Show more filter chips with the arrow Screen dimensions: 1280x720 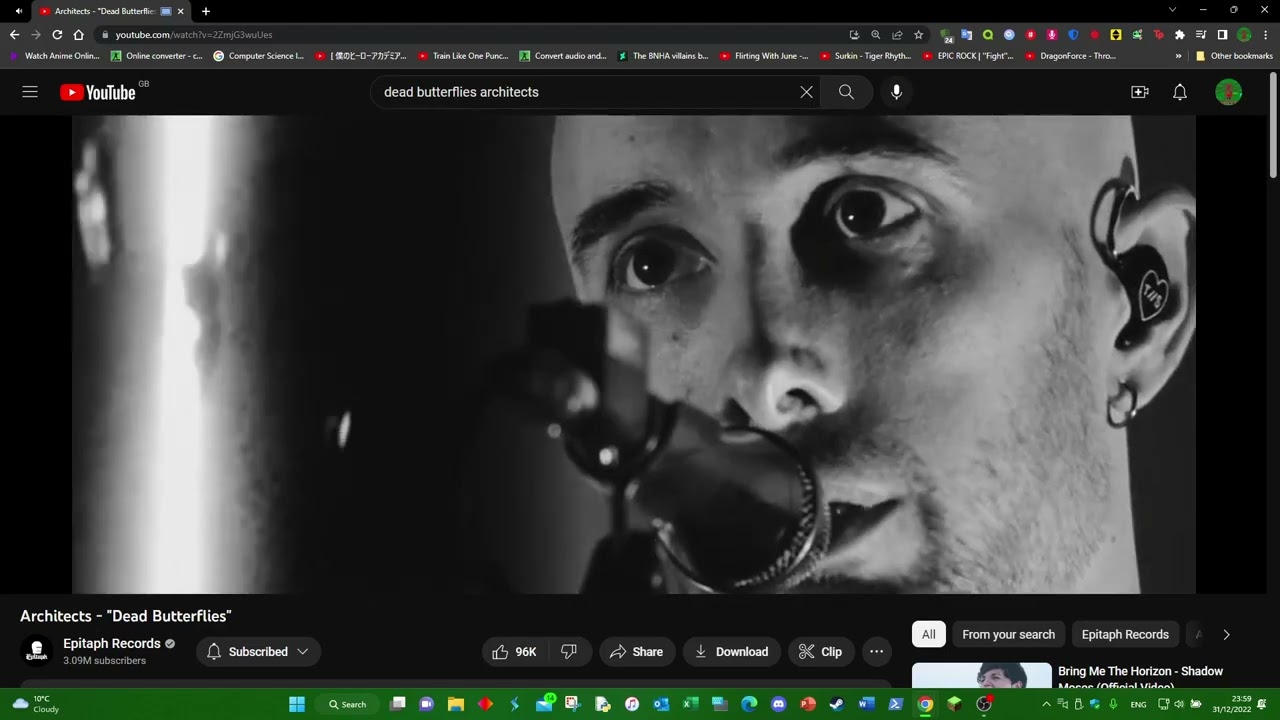click(1226, 635)
